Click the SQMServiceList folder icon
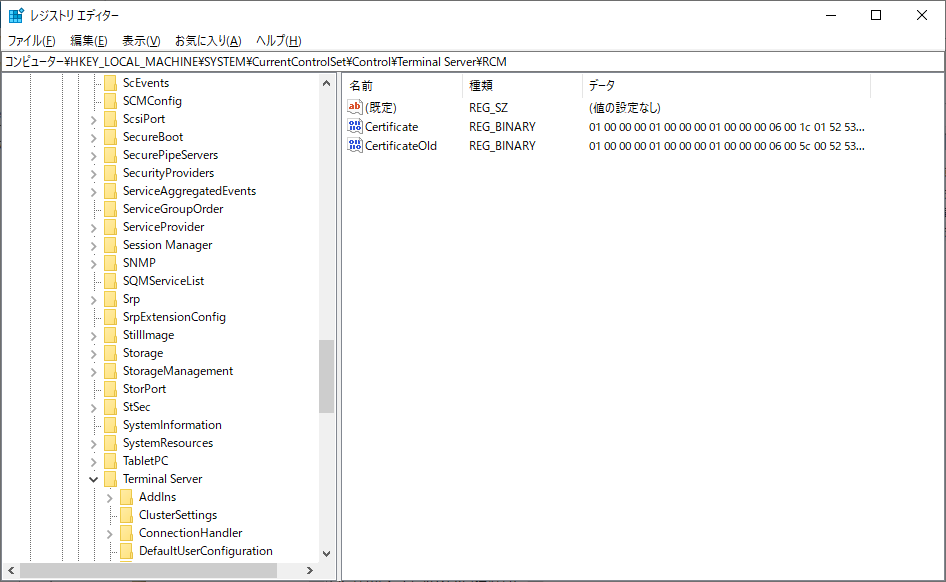Image resolution: width=946 pixels, height=582 pixels. coord(110,281)
